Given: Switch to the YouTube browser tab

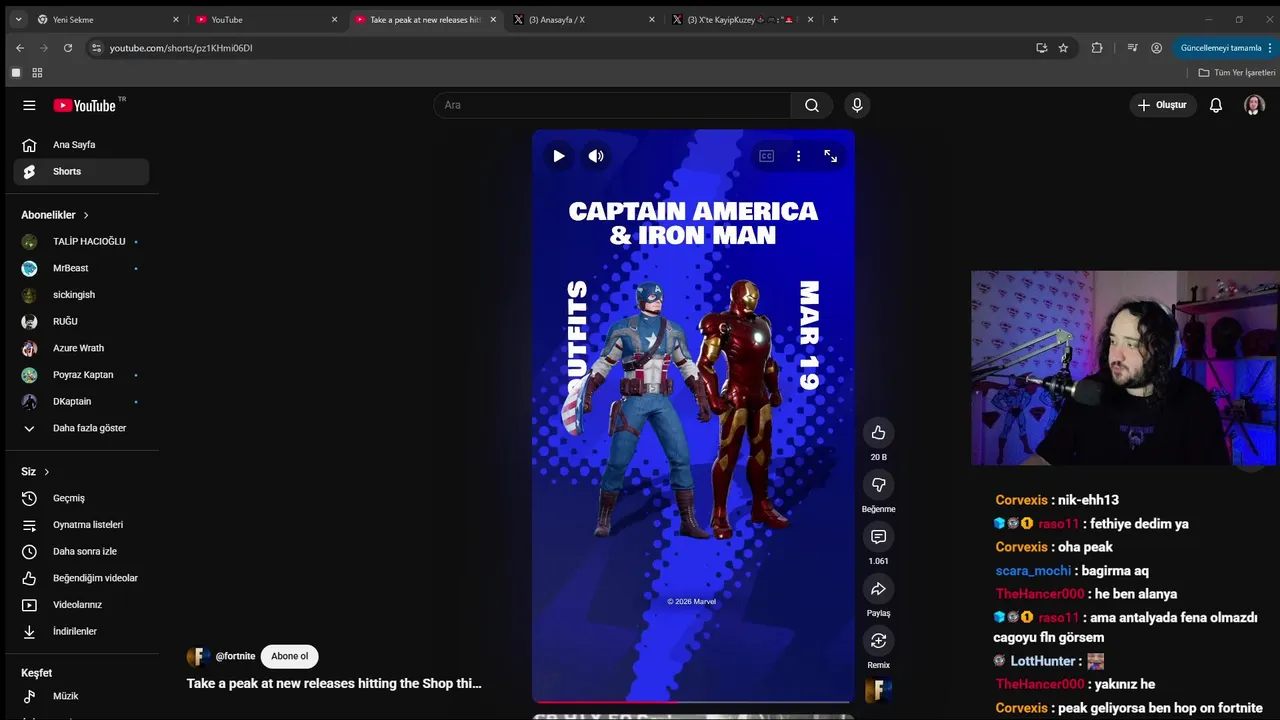Looking at the screenshot, I should point(268,19).
